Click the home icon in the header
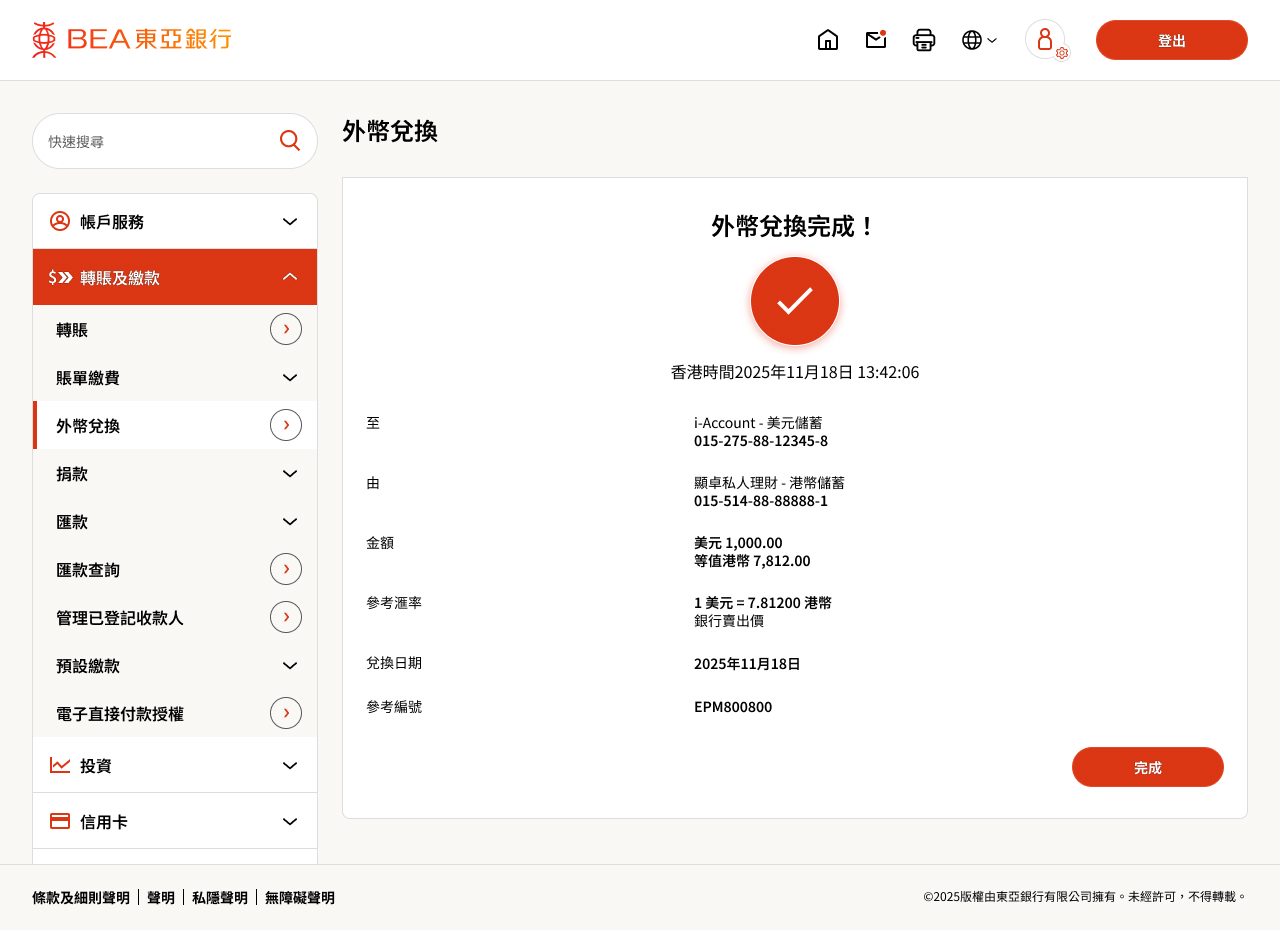The height and width of the screenshot is (930, 1280). (x=827, y=38)
